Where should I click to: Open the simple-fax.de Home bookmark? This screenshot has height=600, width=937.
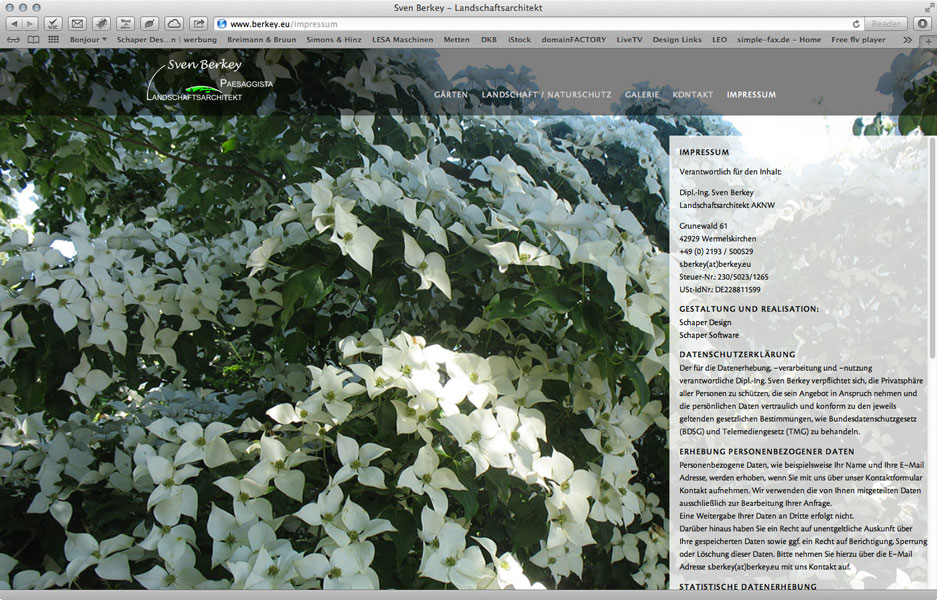pyautogui.click(x=779, y=40)
